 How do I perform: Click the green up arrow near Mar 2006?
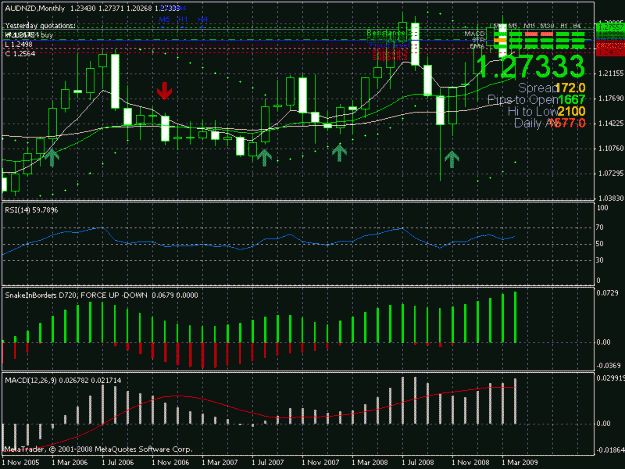coord(51,157)
